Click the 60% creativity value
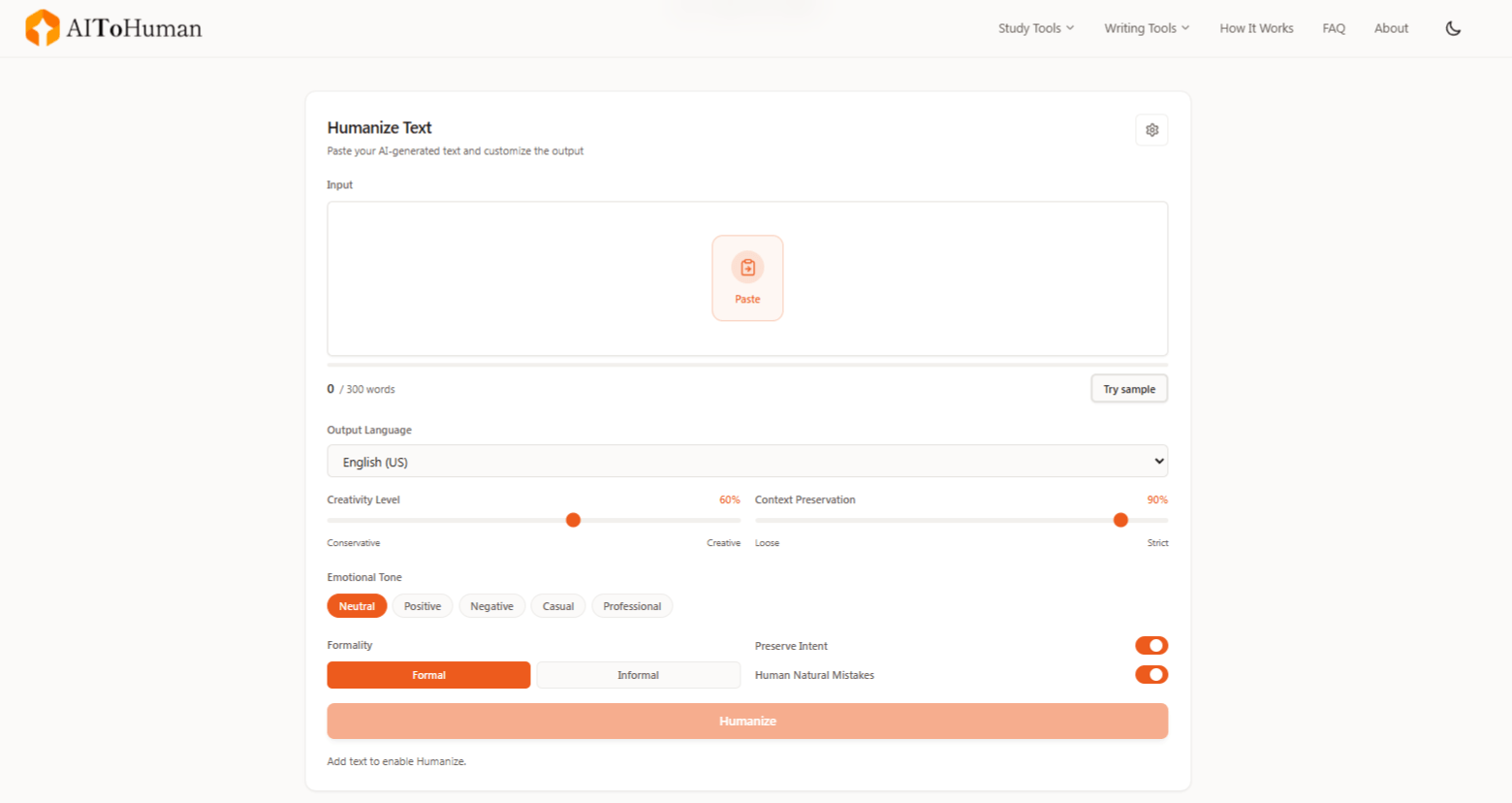Screen dimensions: 1512x803 729,500
